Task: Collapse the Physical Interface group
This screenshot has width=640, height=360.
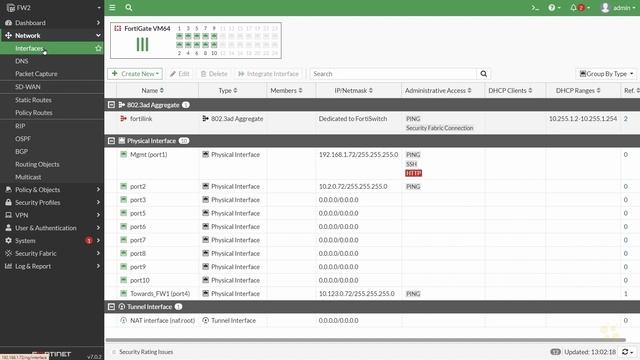Action: point(111,141)
